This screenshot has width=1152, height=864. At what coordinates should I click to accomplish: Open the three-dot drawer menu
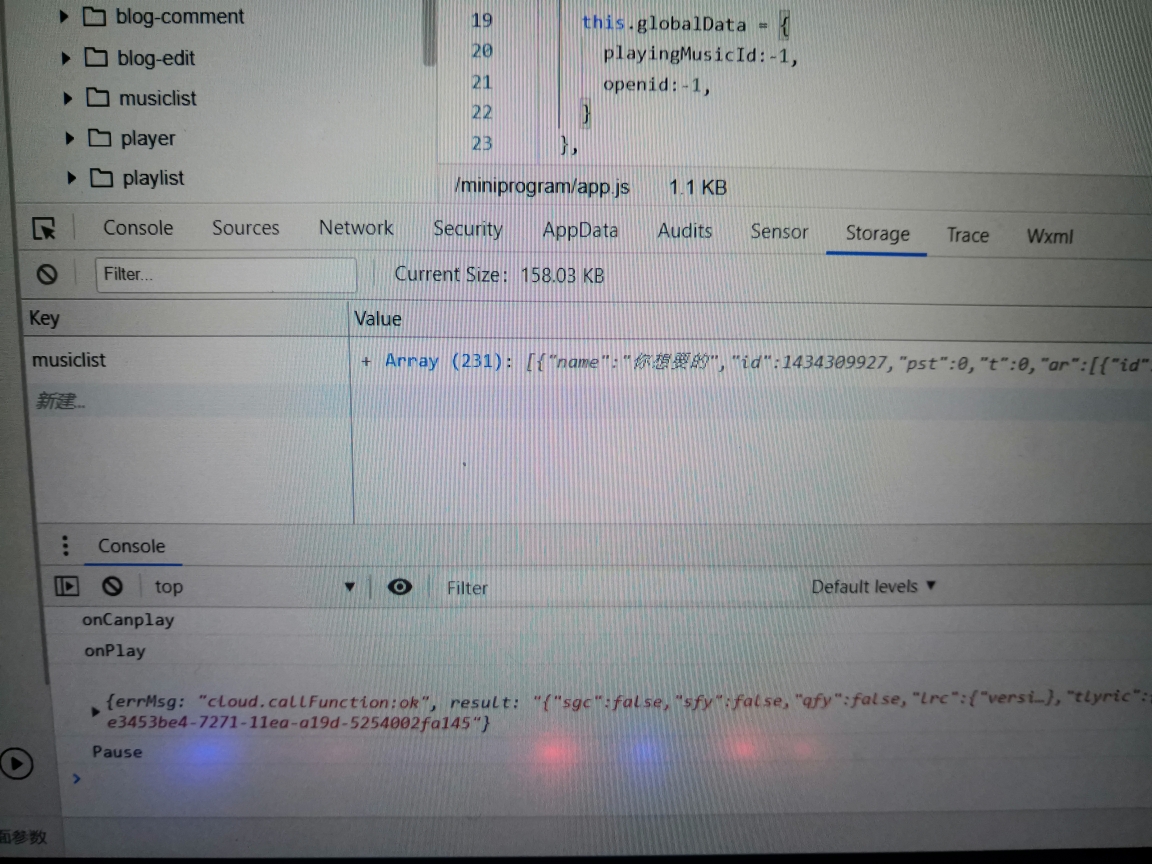[65, 545]
